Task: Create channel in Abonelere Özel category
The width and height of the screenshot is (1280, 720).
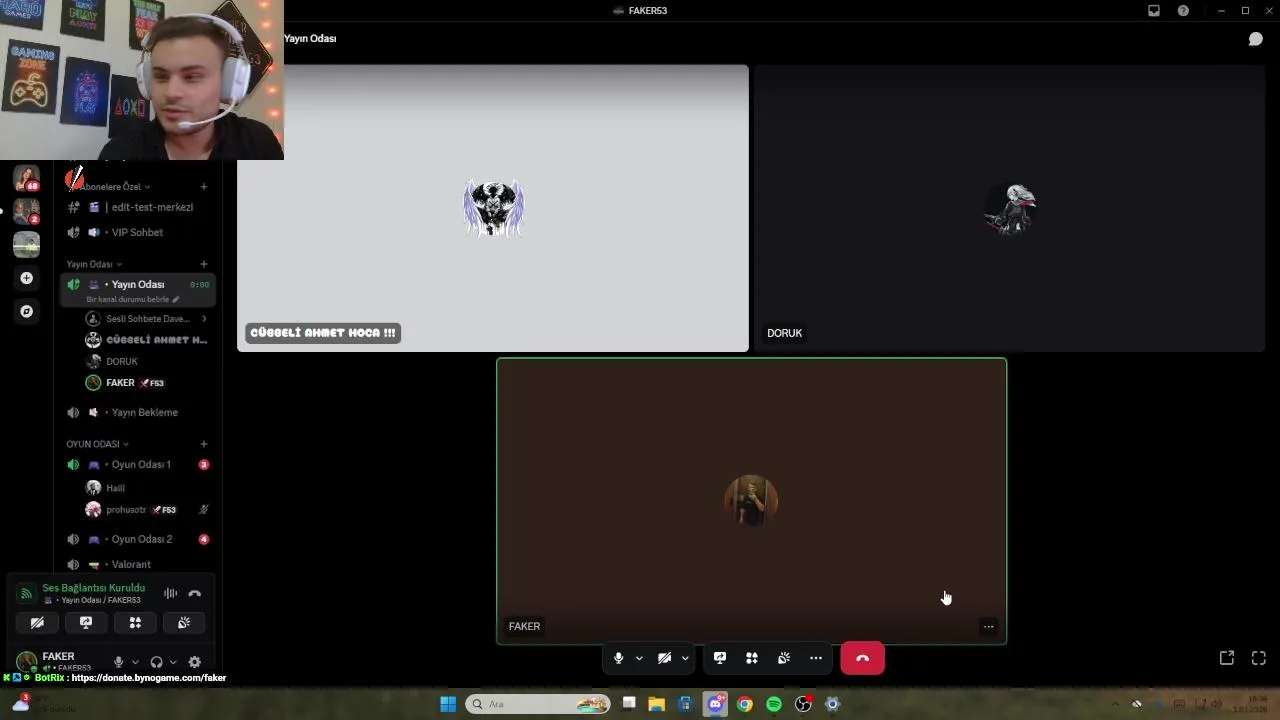Action: pyautogui.click(x=204, y=187)
